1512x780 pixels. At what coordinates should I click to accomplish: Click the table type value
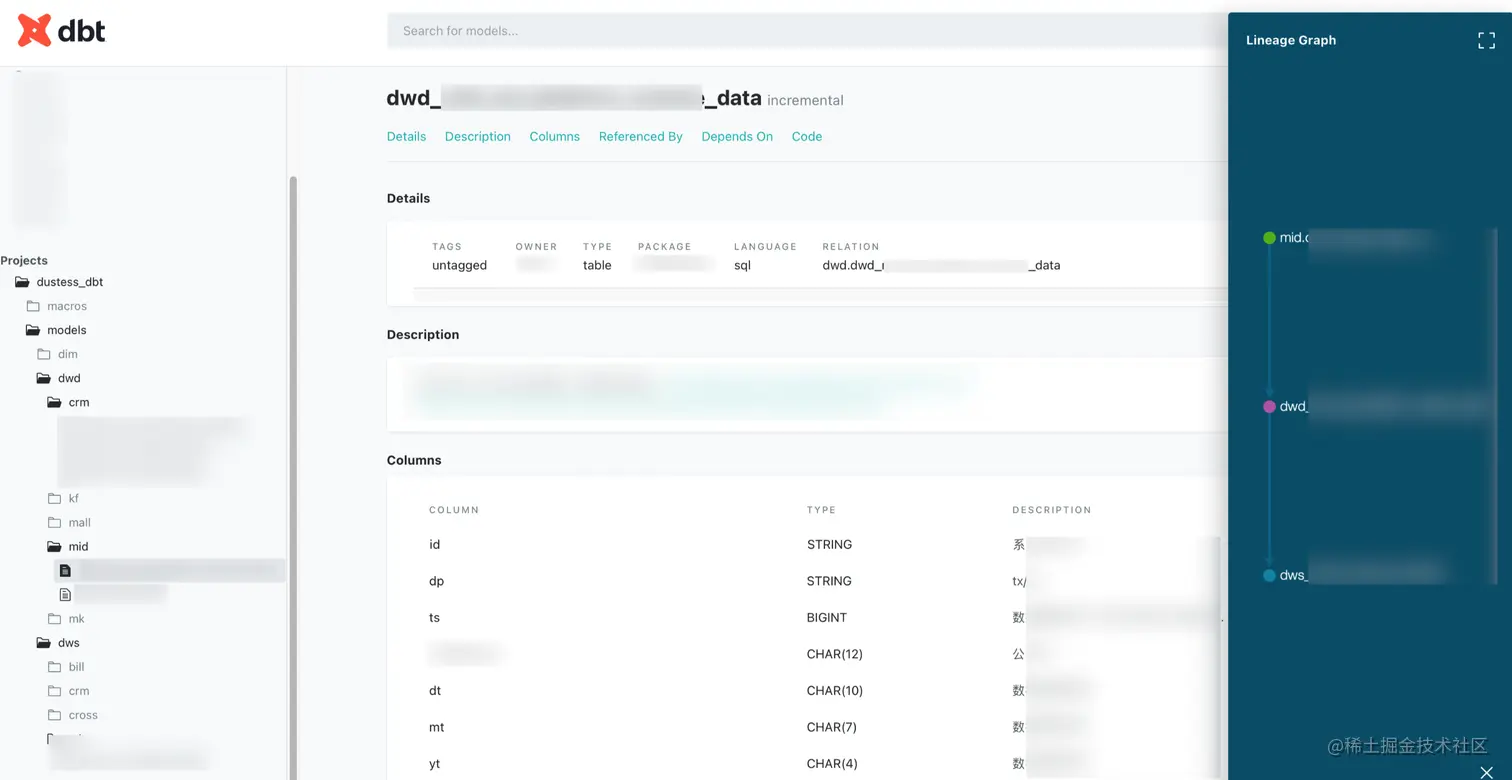[x=597, y=265]
